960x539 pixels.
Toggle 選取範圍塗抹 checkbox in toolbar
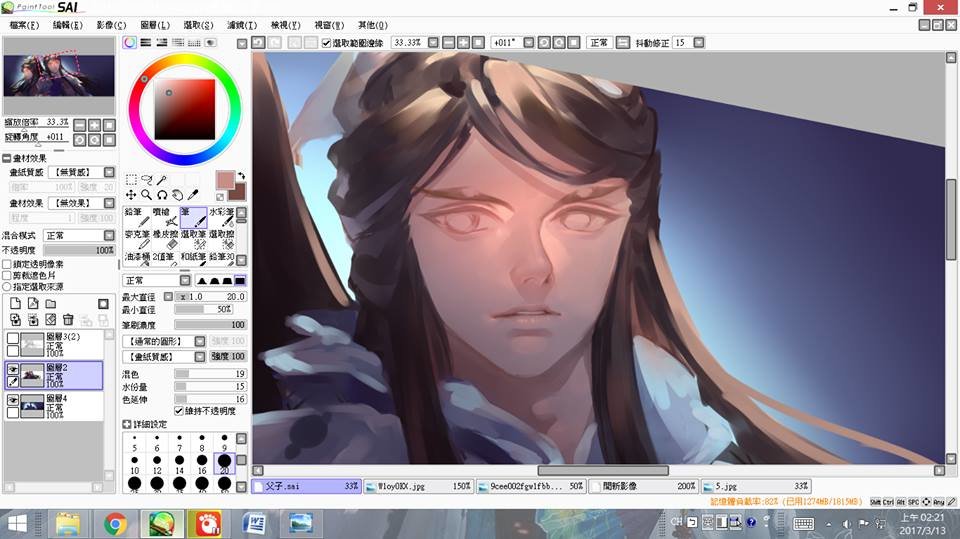point(326,43)
